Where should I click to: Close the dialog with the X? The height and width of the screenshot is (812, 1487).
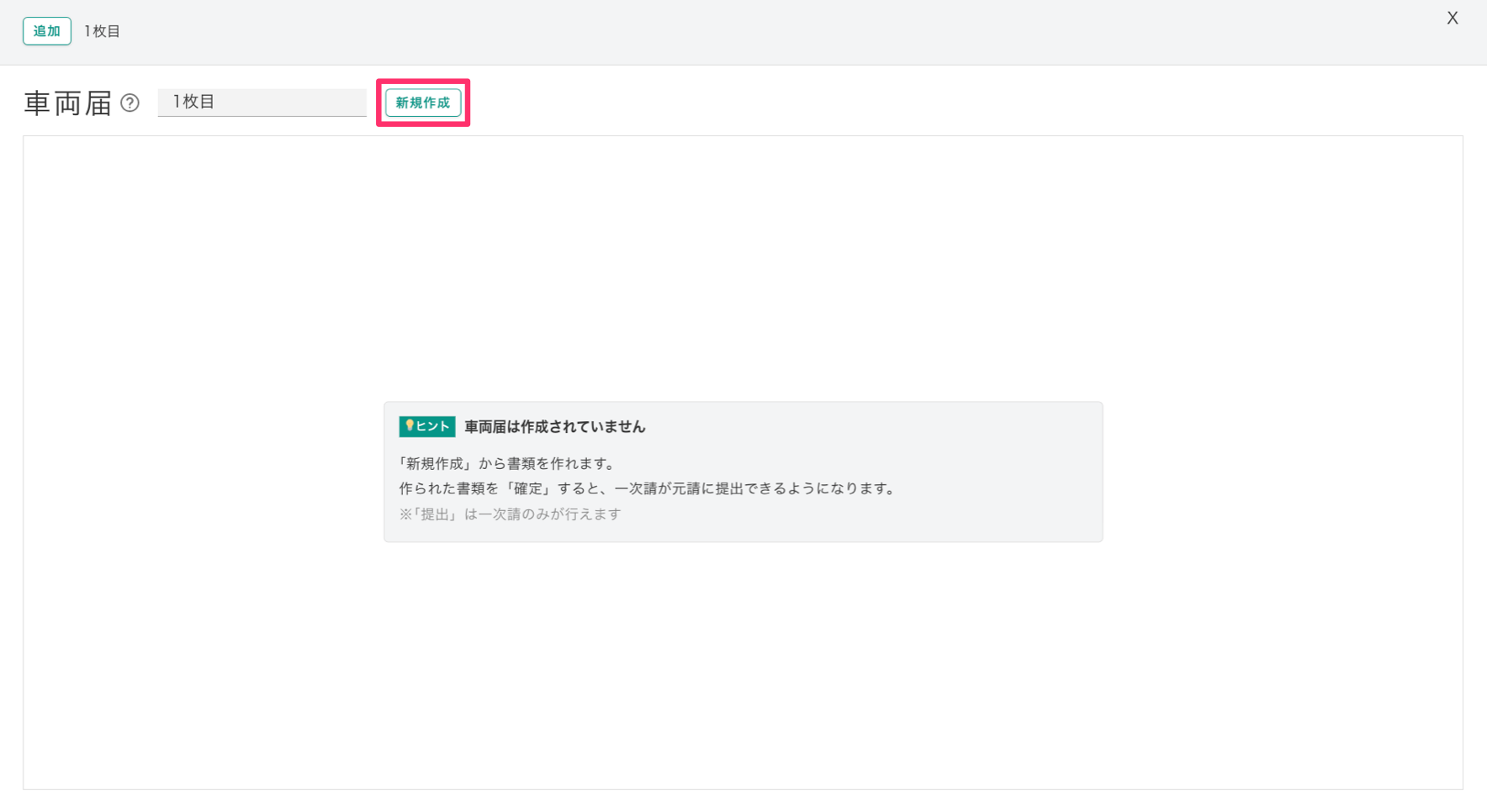[1452, 18]
